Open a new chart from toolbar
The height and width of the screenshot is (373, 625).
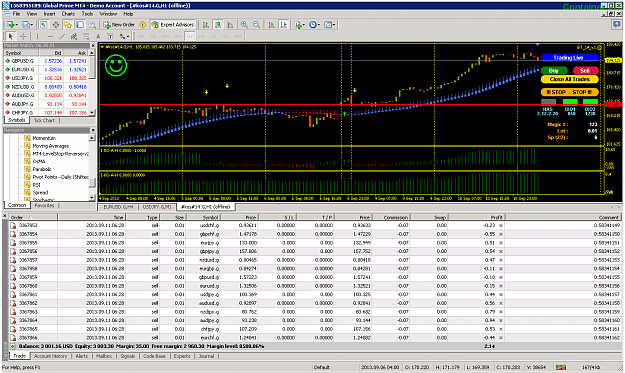click(10, 25)
